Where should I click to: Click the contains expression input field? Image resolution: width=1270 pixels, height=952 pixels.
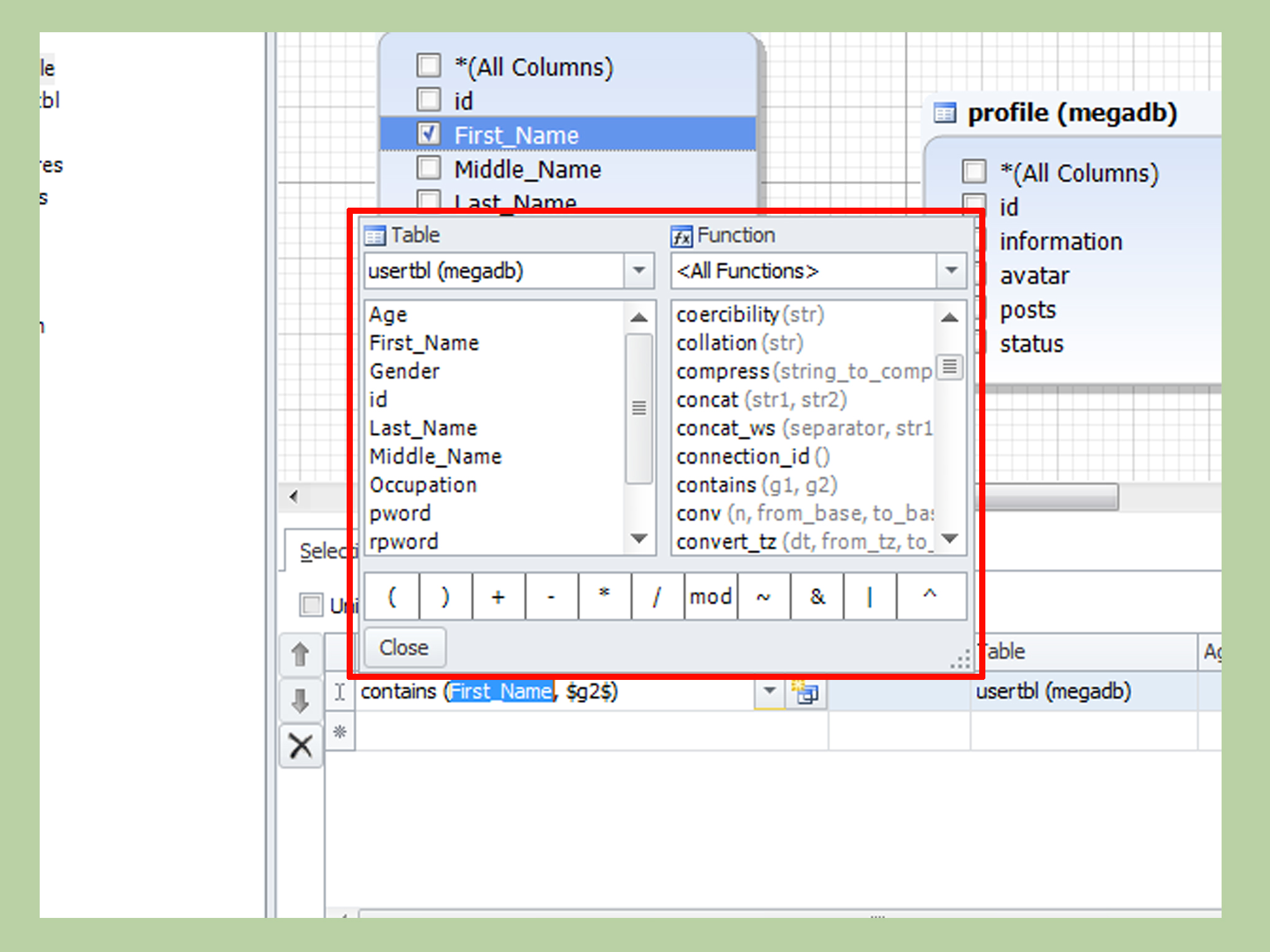pos(556,692)
